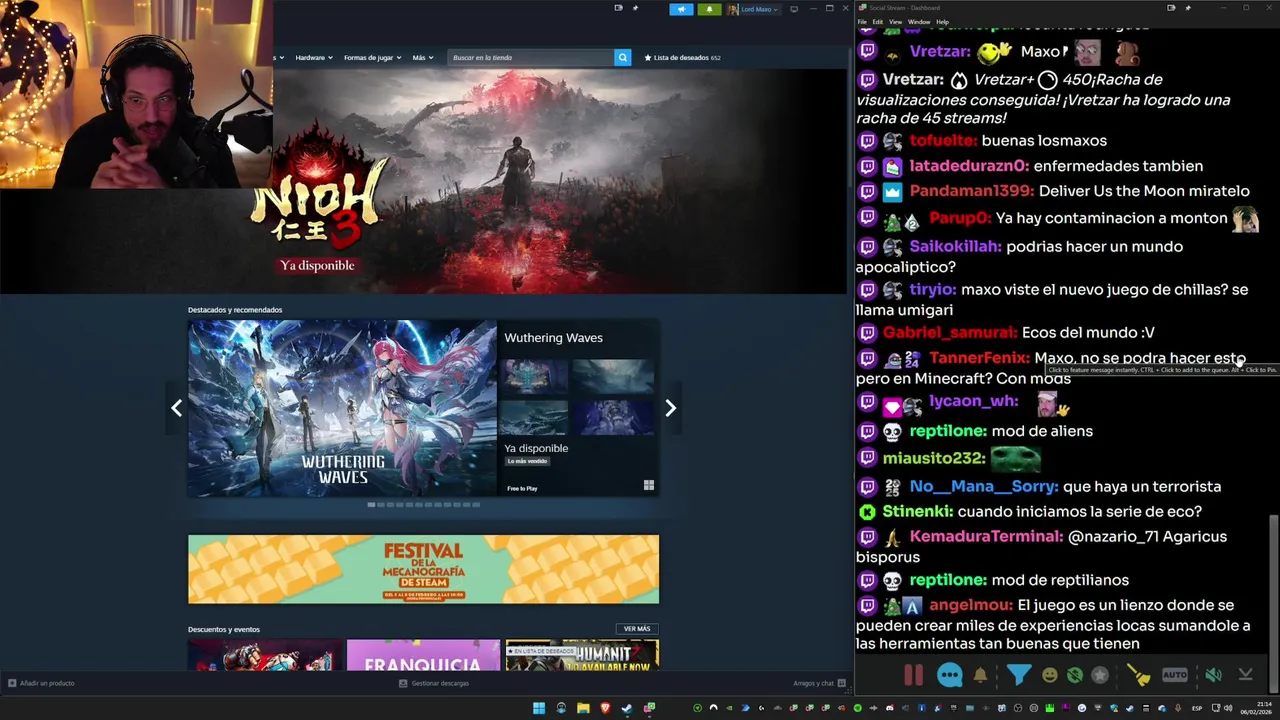Show previous featured game with left arrow

176,408
